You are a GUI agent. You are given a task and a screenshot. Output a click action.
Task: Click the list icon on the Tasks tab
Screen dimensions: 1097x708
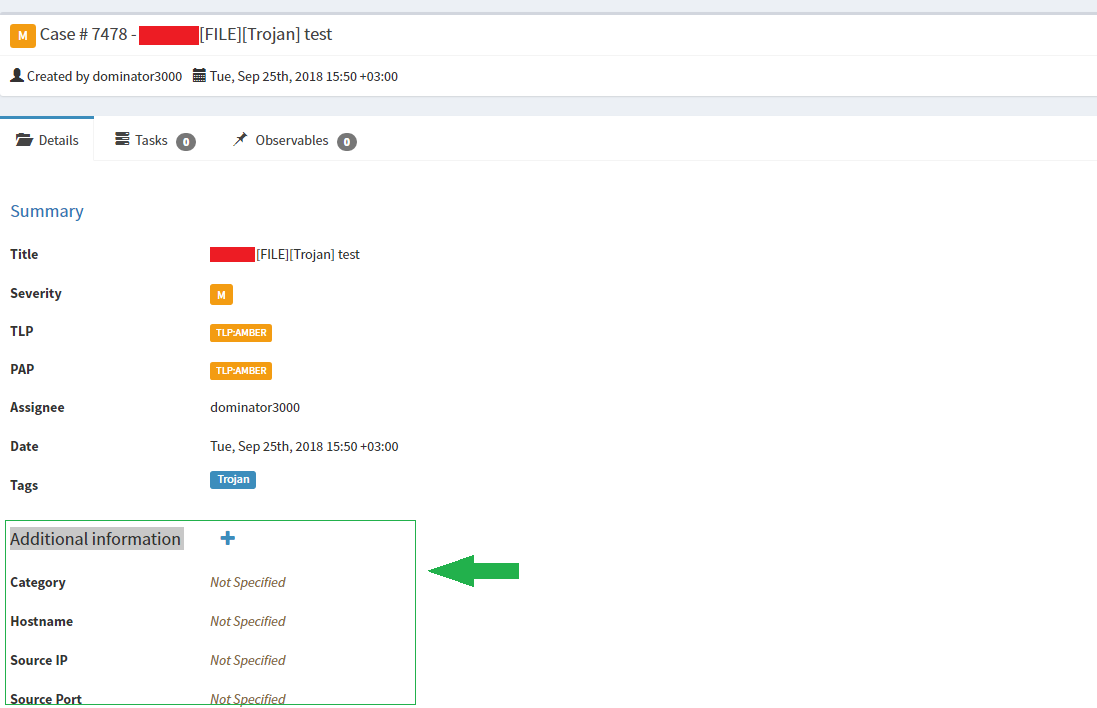click(x=121, y=140)
